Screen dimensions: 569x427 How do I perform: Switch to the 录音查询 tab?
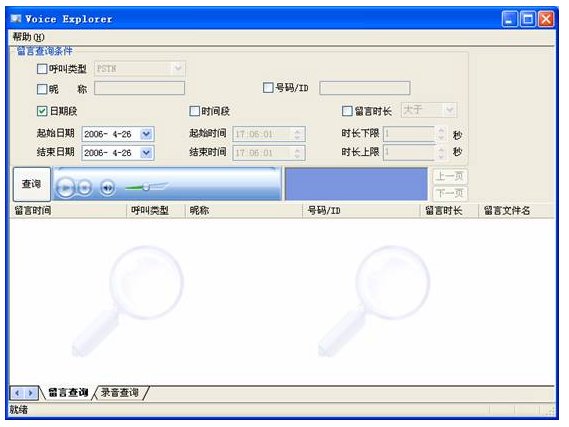tap(119, 393)
